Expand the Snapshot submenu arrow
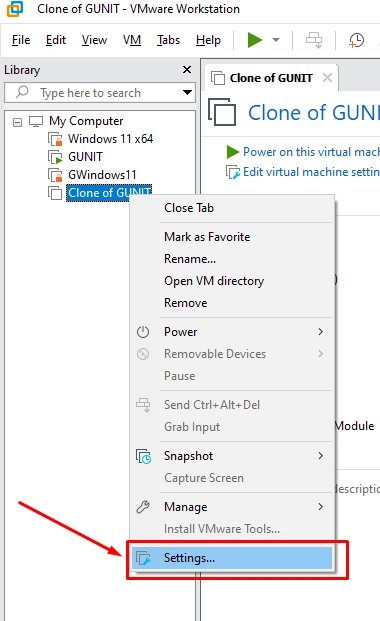Viewport: 380px width, 621px height. click(321, 456)
